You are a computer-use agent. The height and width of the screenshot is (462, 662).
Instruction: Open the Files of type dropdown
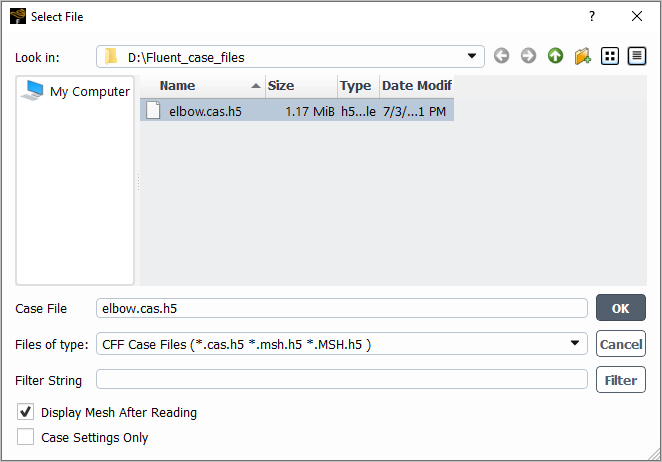coord(575,343)
